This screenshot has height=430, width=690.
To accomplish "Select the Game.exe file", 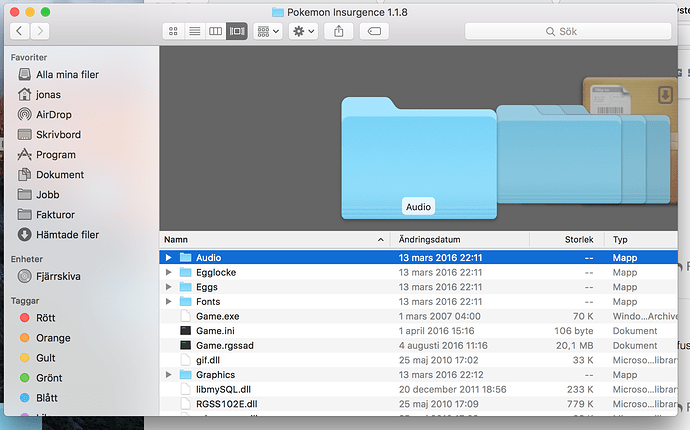I will 418,316.
